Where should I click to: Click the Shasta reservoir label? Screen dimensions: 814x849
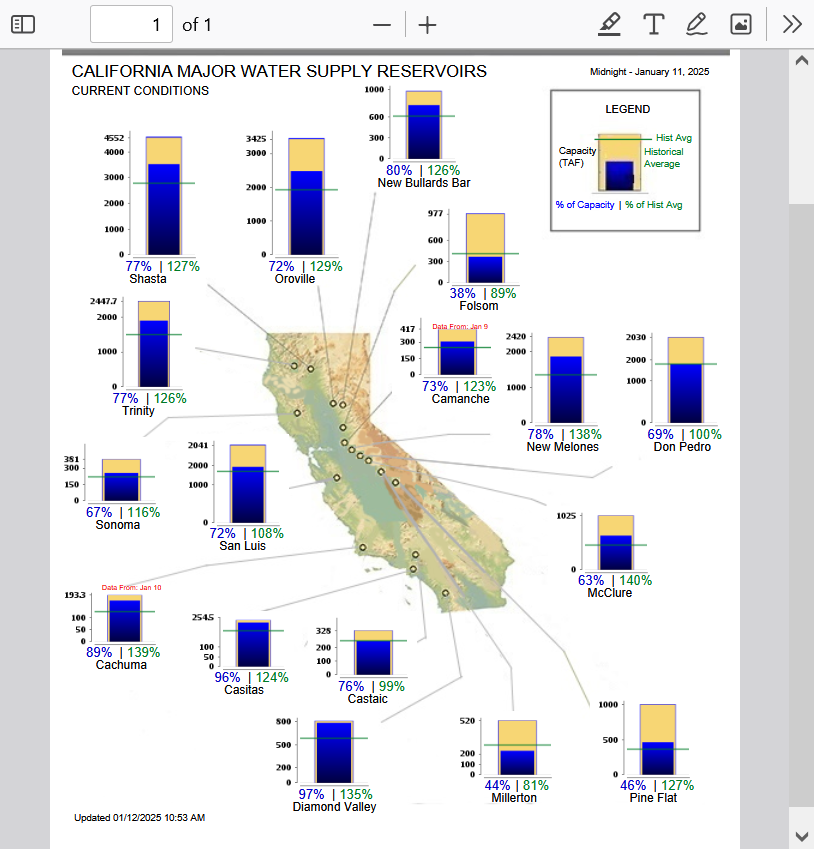coord(148,279)
